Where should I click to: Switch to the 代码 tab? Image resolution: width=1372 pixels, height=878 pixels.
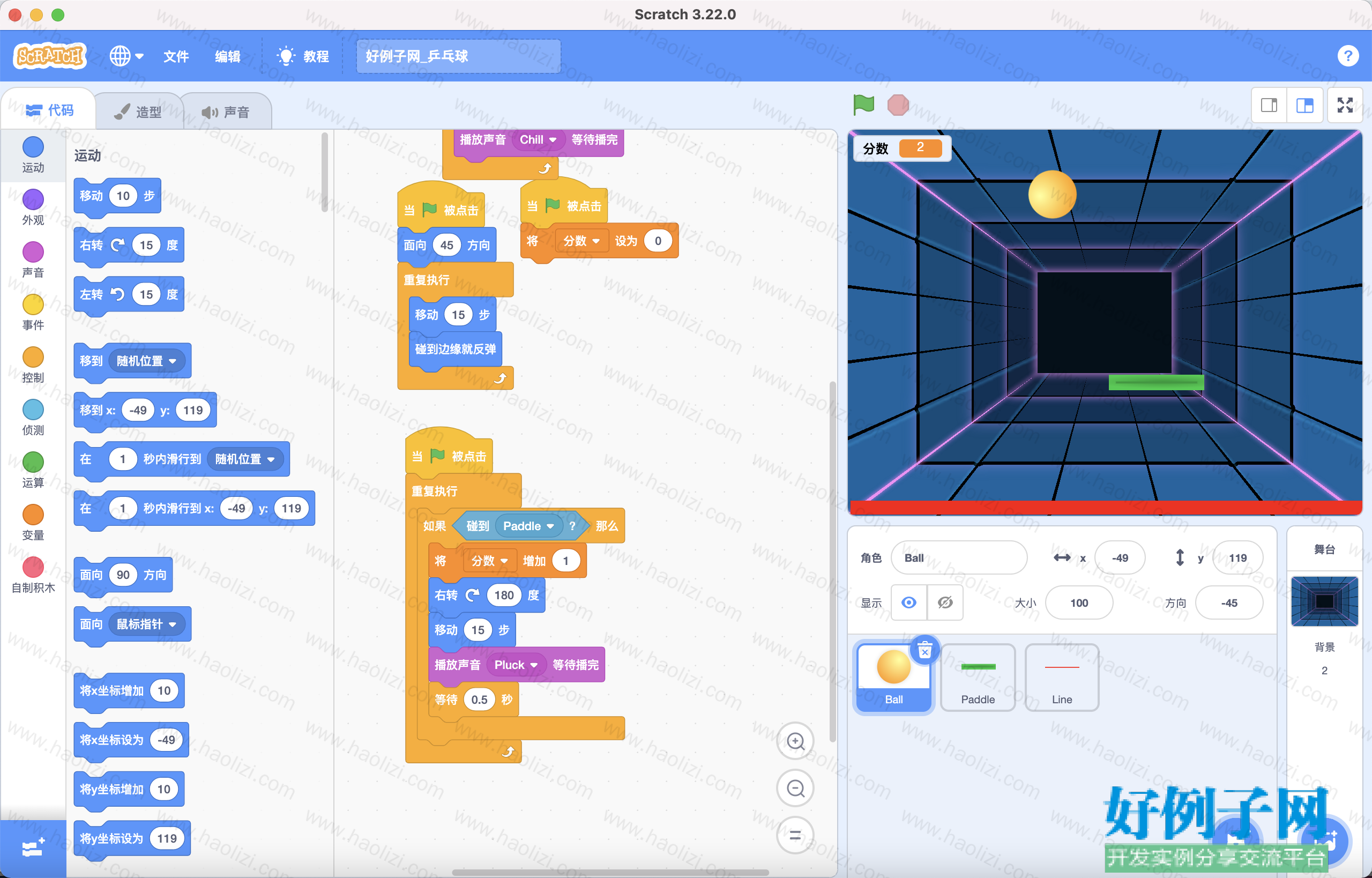(x=50, y=110)
